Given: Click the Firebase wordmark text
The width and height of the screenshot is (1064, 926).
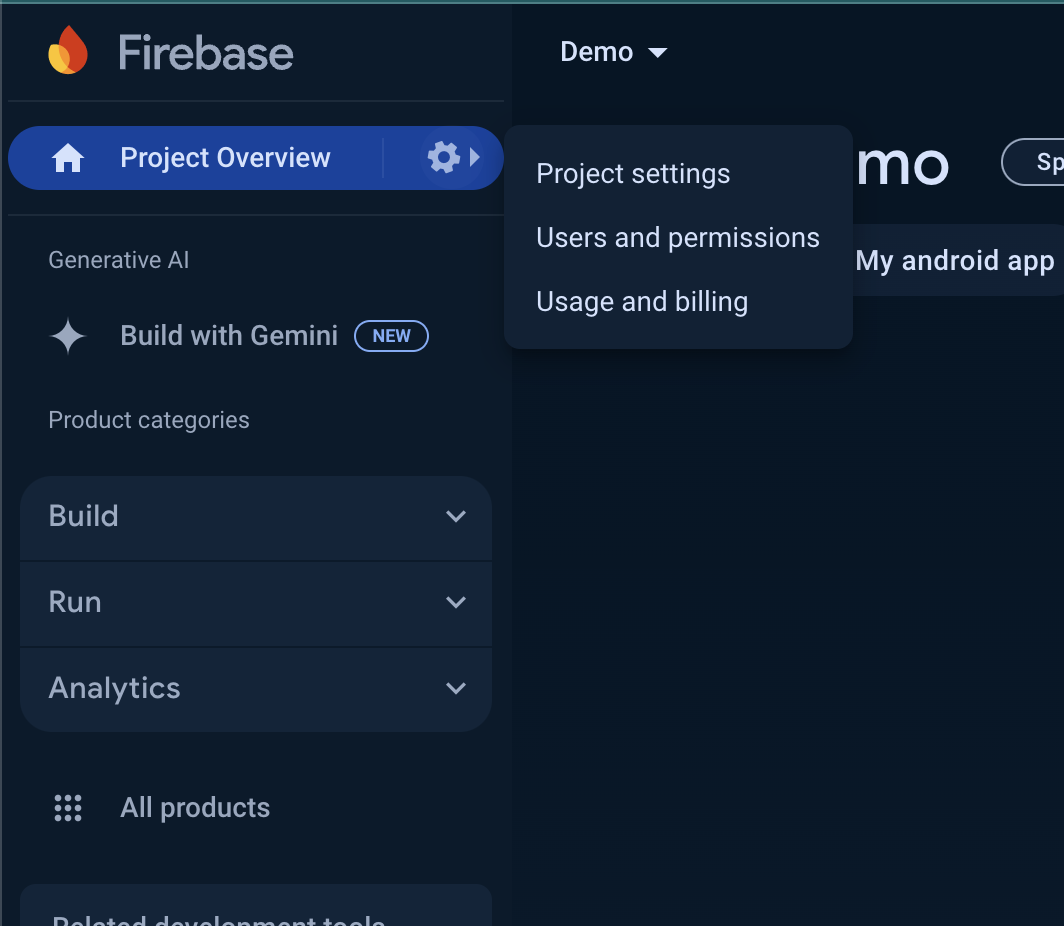Looking at the screenshot, I should pyautogui.click(x=206, y=52).
